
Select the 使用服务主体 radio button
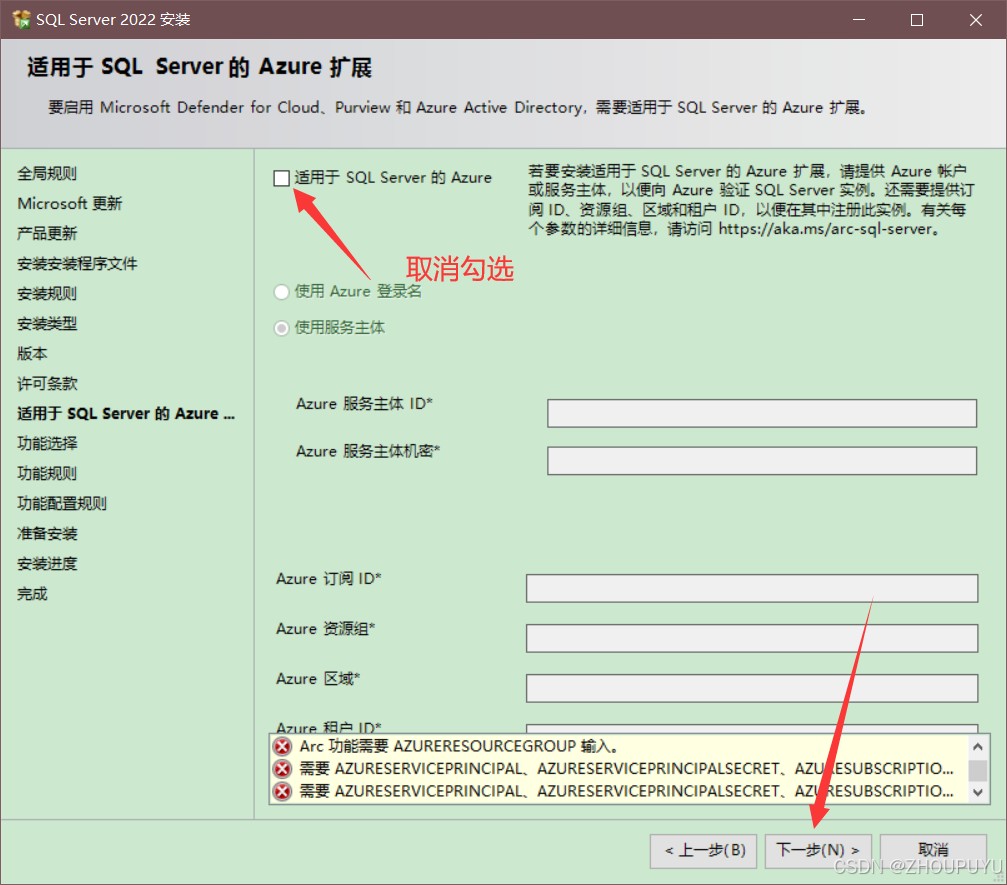[x=282, y=327]
